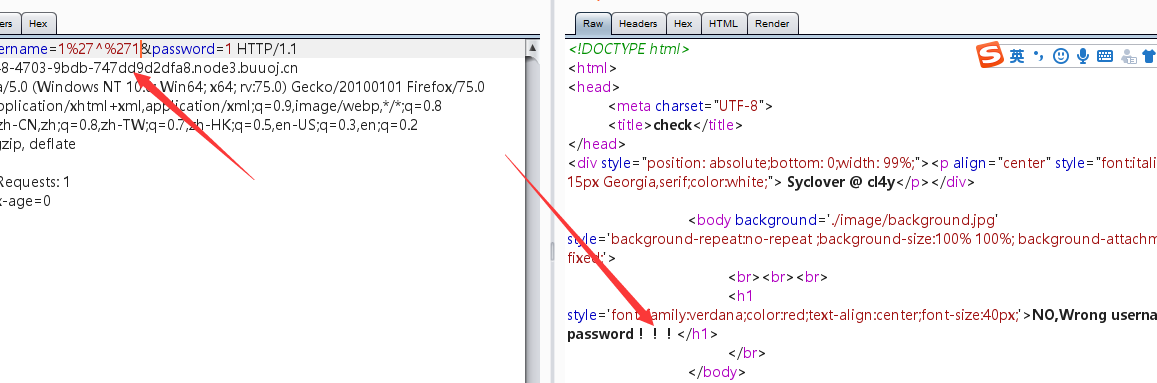Click the </br> tag line

click(748, 353)
